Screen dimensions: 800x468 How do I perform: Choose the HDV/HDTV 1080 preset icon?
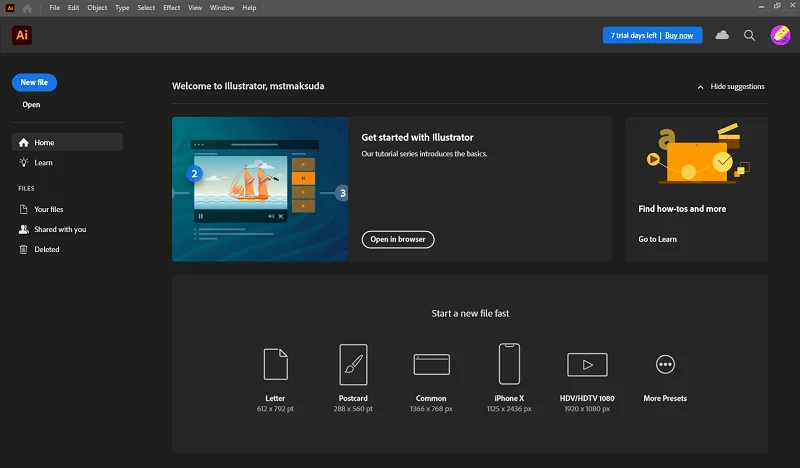(587, 364)
